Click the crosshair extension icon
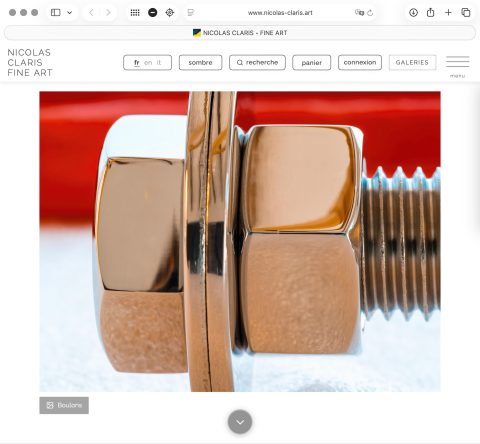This screenshot has height=444, width=480. point(170,13)
